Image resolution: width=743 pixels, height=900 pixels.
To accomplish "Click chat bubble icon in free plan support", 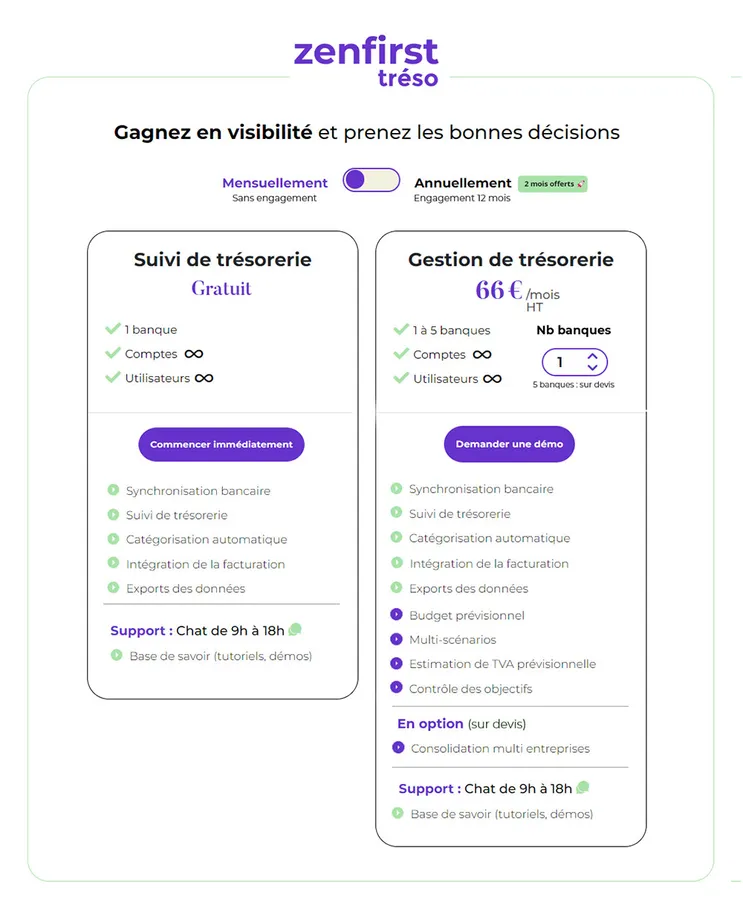I will coord(295,630).
